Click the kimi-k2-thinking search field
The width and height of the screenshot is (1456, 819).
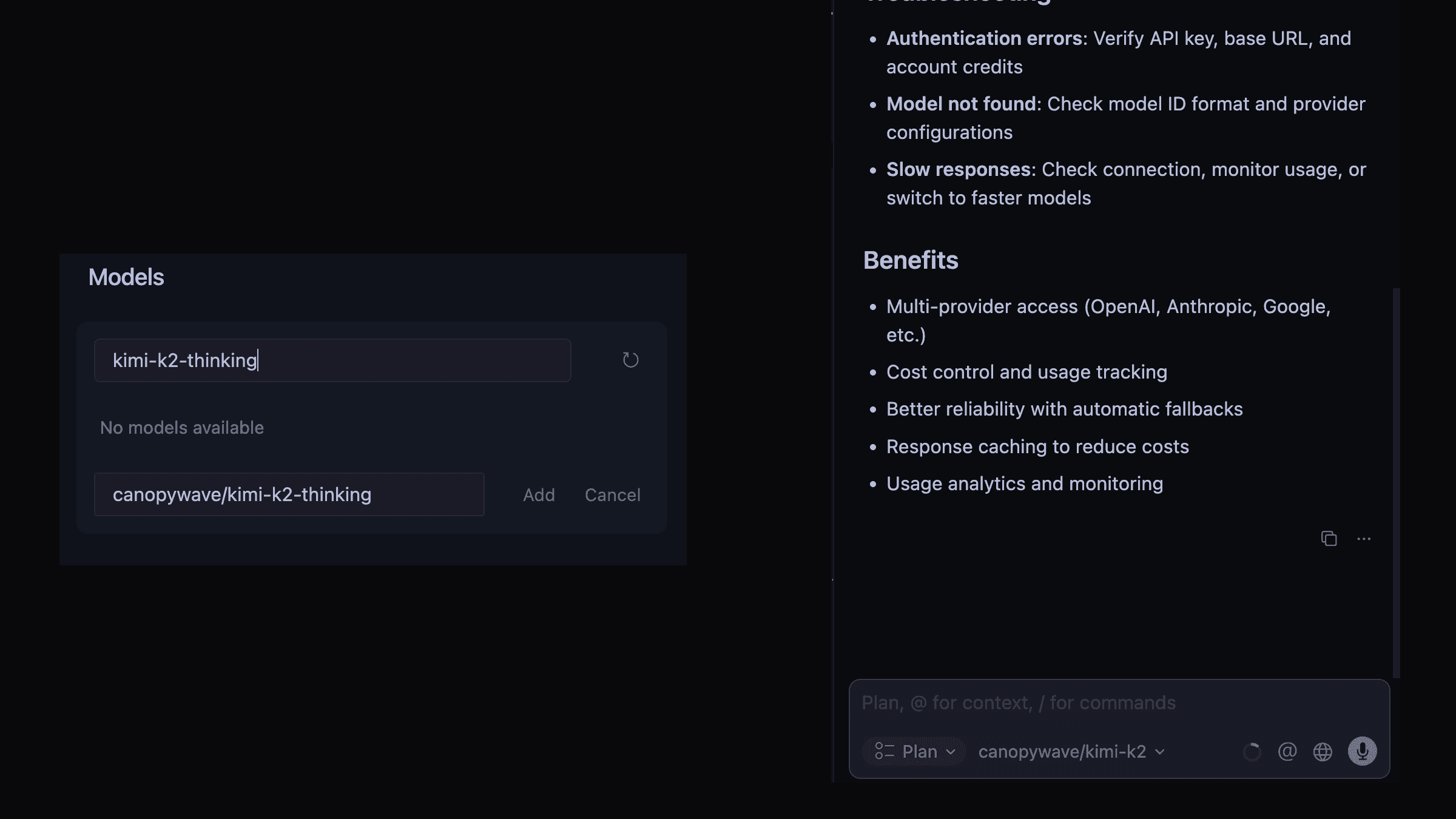[x=332, y=360]
